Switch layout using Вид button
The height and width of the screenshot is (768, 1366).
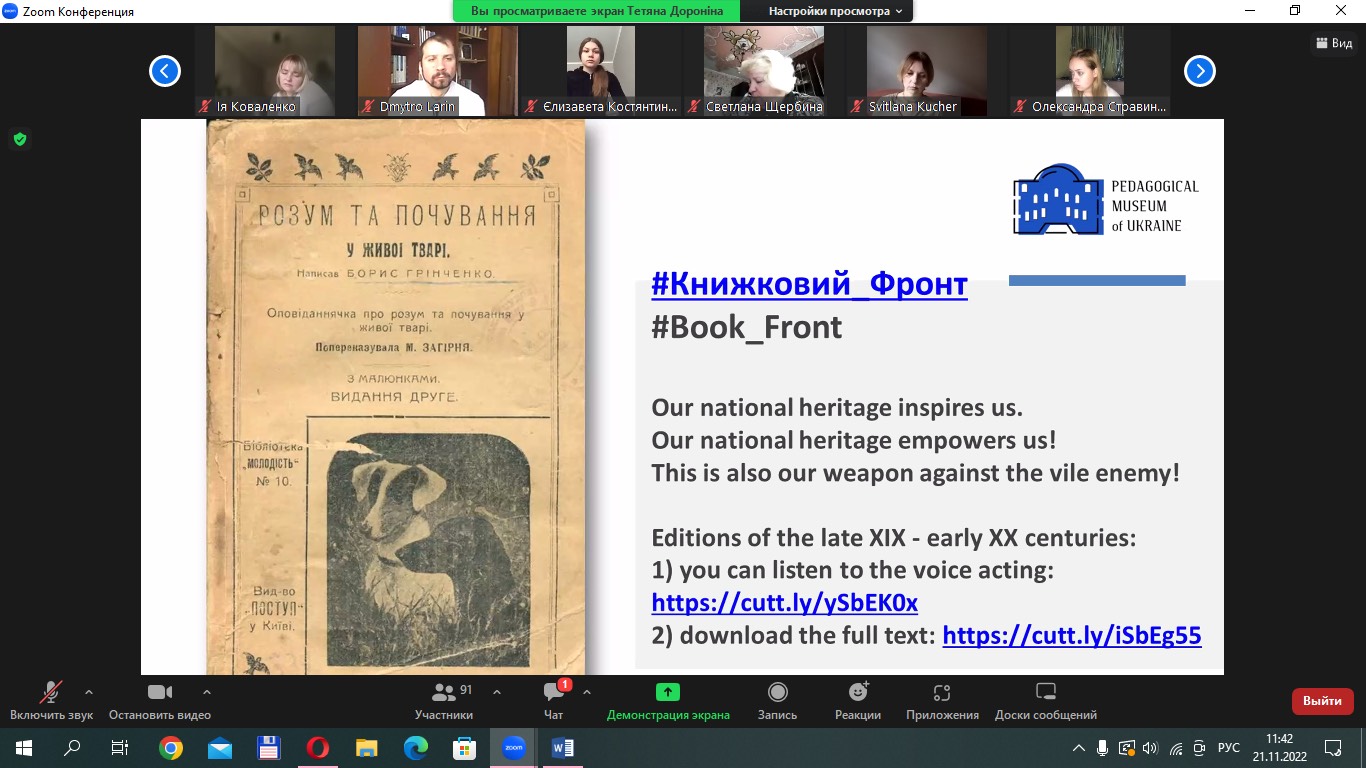1334,43
